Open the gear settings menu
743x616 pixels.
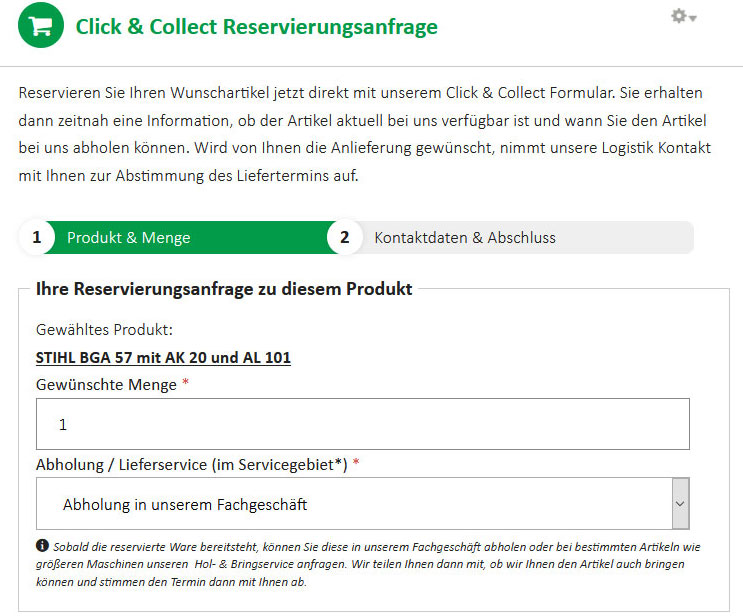pos(683,17)
